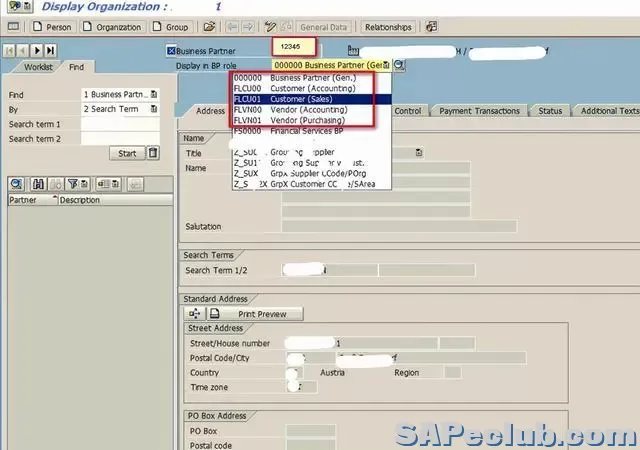The image size is (640, 450).
Task: Open the Display in BP role dropdown
Action: 386,65
